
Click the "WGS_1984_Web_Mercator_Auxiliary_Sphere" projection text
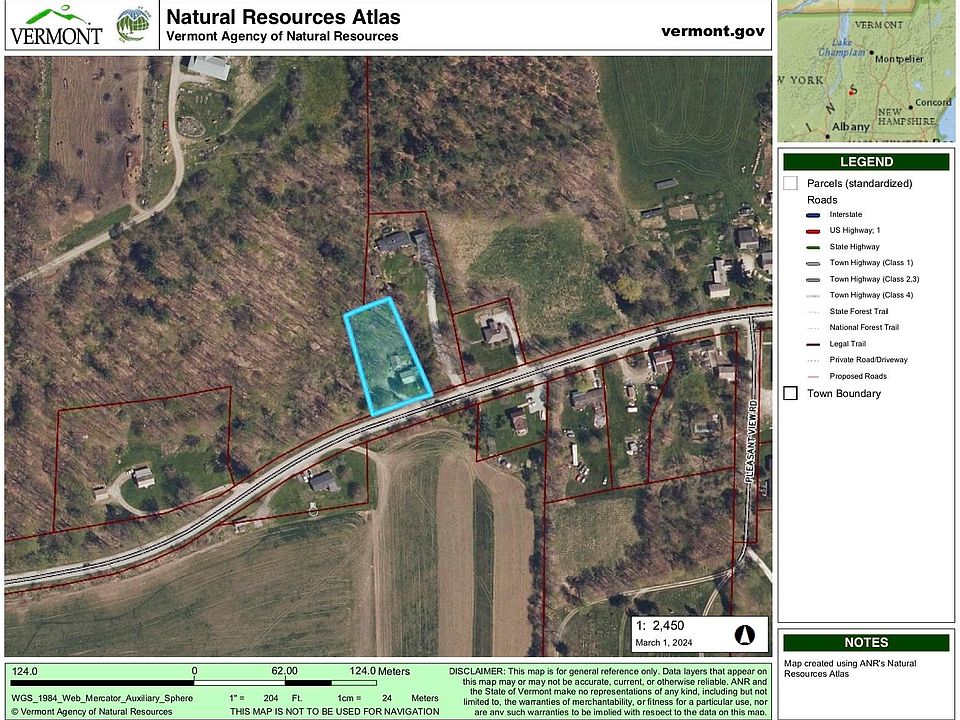coord(102,698)
